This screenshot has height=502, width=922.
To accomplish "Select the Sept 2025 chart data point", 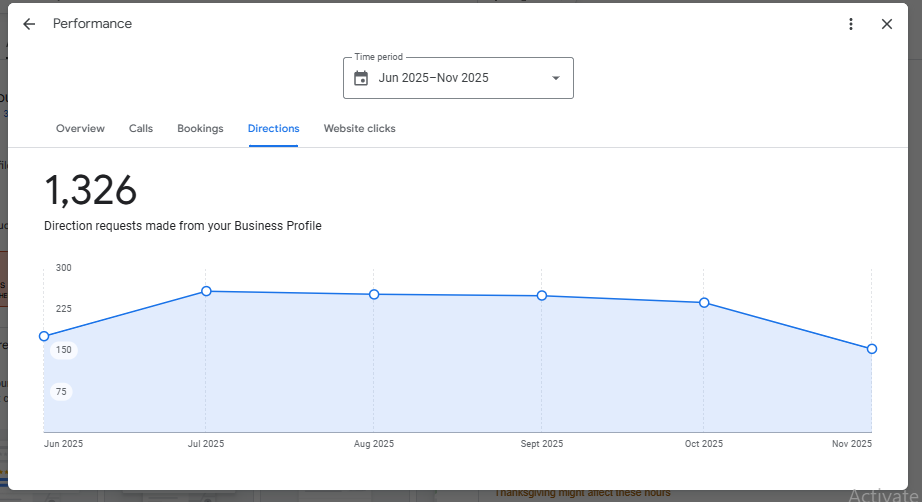I will pos(542,296).
